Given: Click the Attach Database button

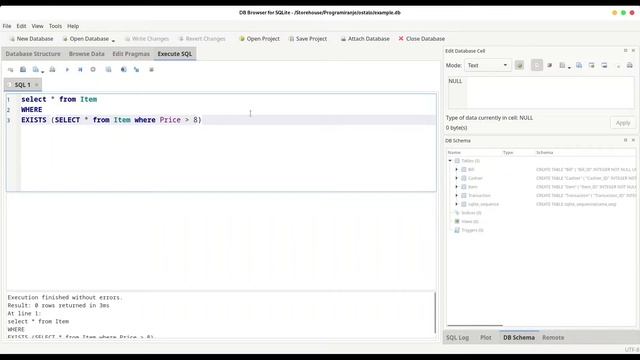Looking at the screenshot, I should tap(365, 39).
